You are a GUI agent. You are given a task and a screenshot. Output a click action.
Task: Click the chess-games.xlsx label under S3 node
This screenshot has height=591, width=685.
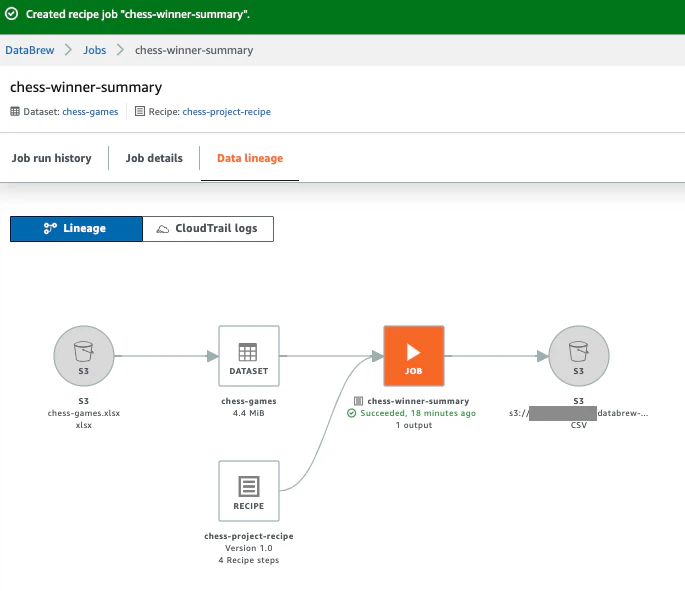coord(84,413)
